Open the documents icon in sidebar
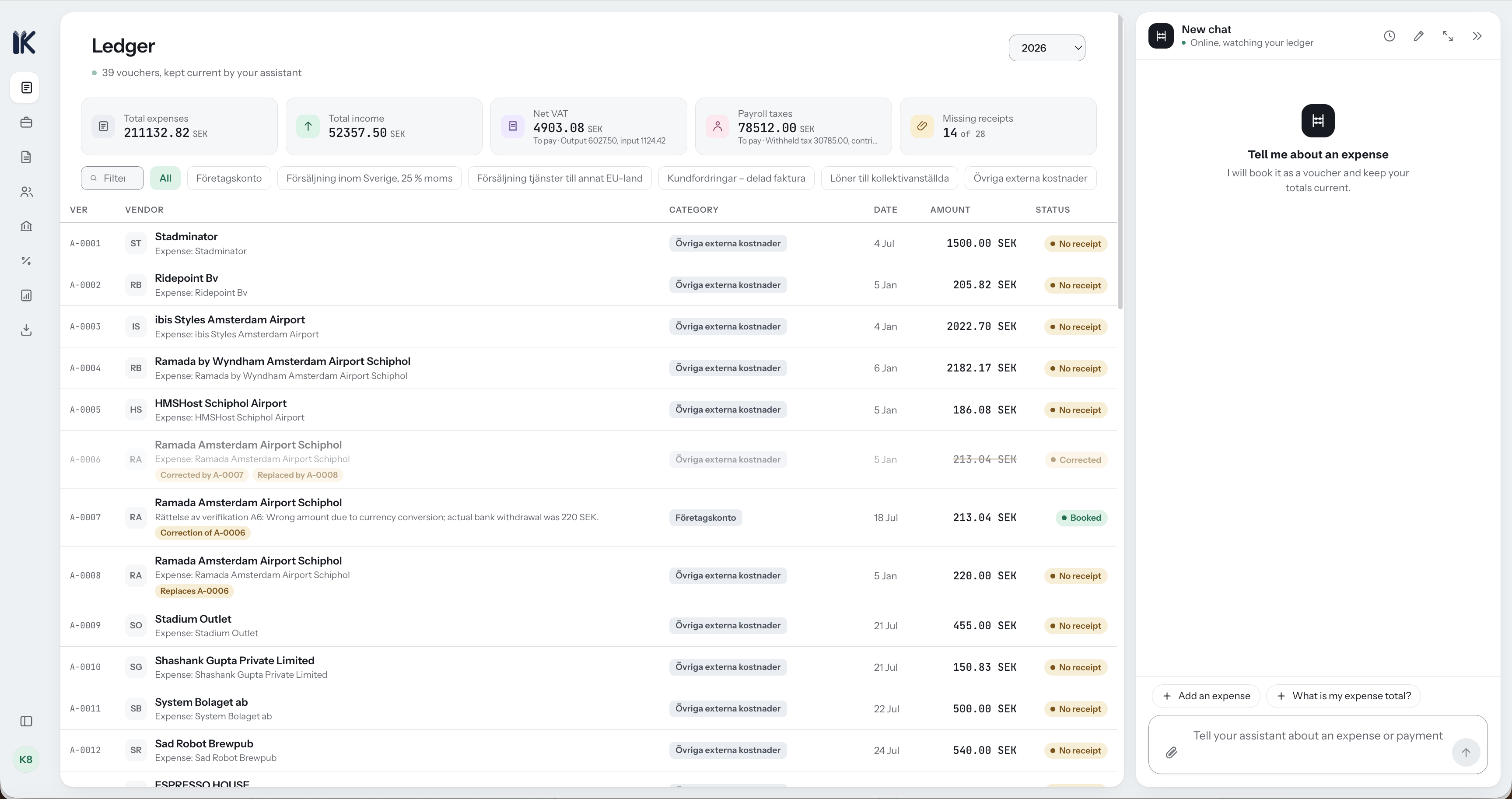1512x799 pixels. (x=26, y=157)
